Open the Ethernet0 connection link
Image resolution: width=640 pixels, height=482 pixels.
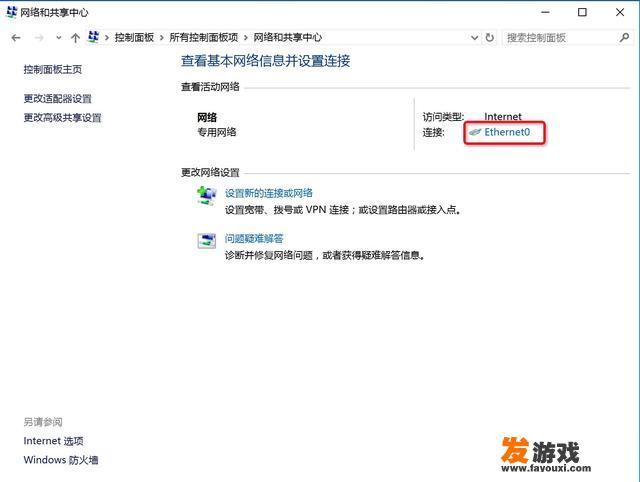507,132
